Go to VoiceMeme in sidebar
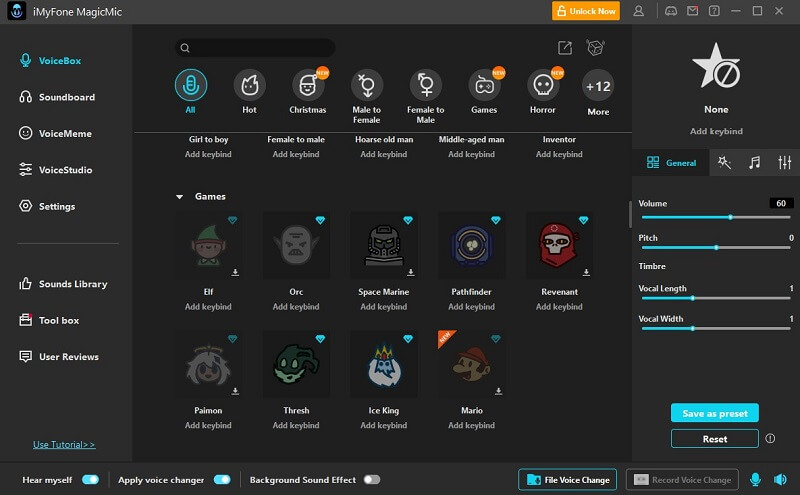This screenshot has width=800, height=495. pos(55,133)
